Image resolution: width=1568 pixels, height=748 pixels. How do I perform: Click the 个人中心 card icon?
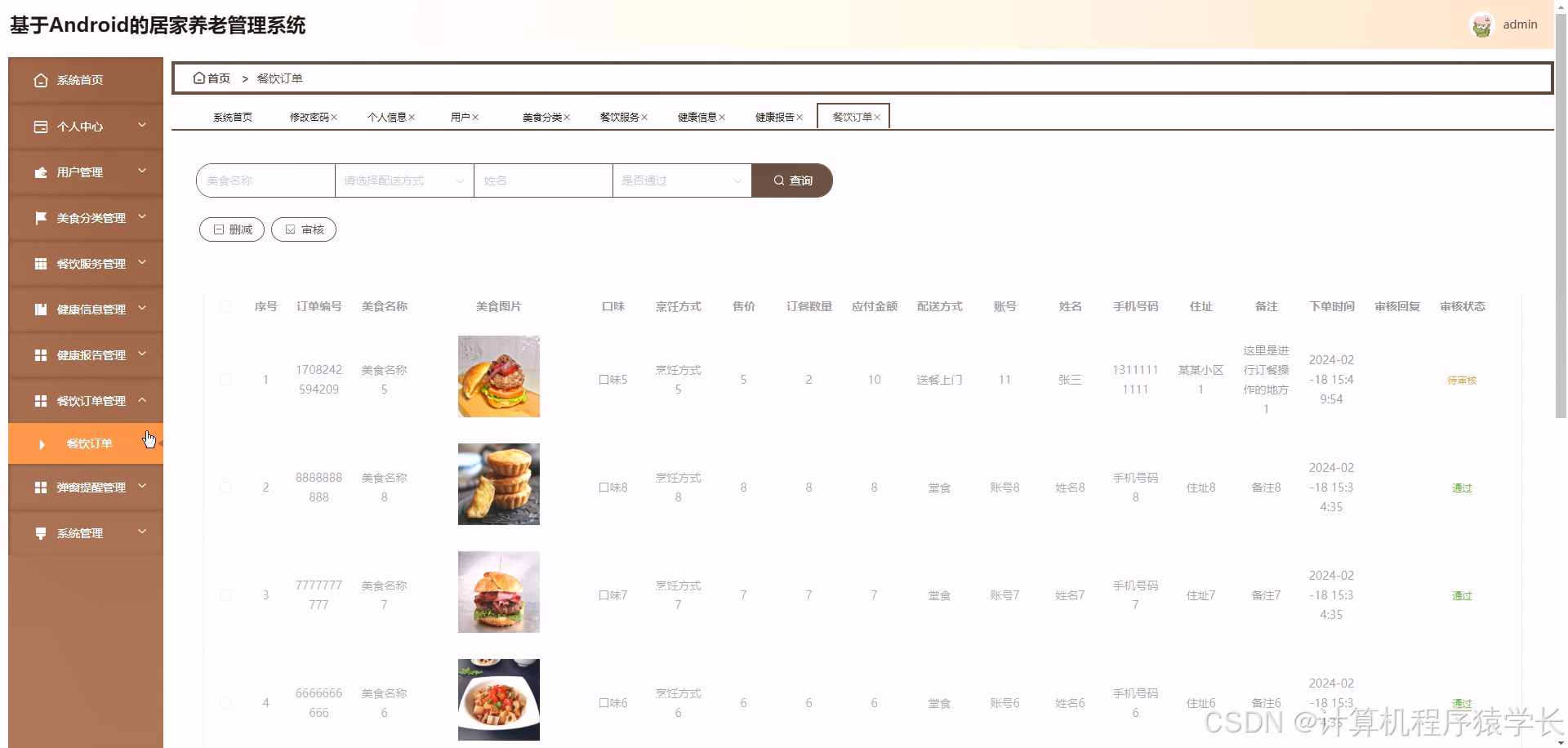pyautogui.click(x=41, y=127)
